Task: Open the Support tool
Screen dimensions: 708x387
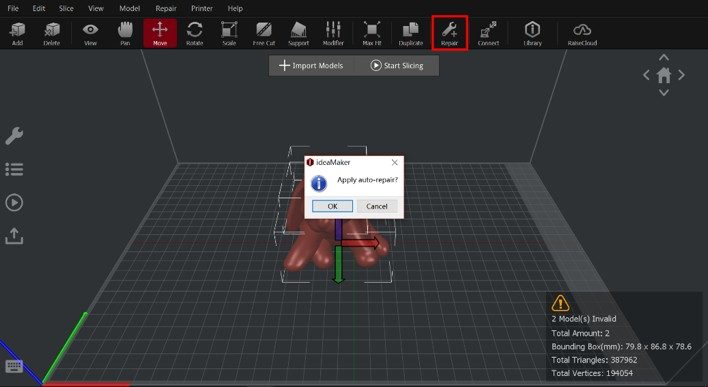Action: point(298,33)
